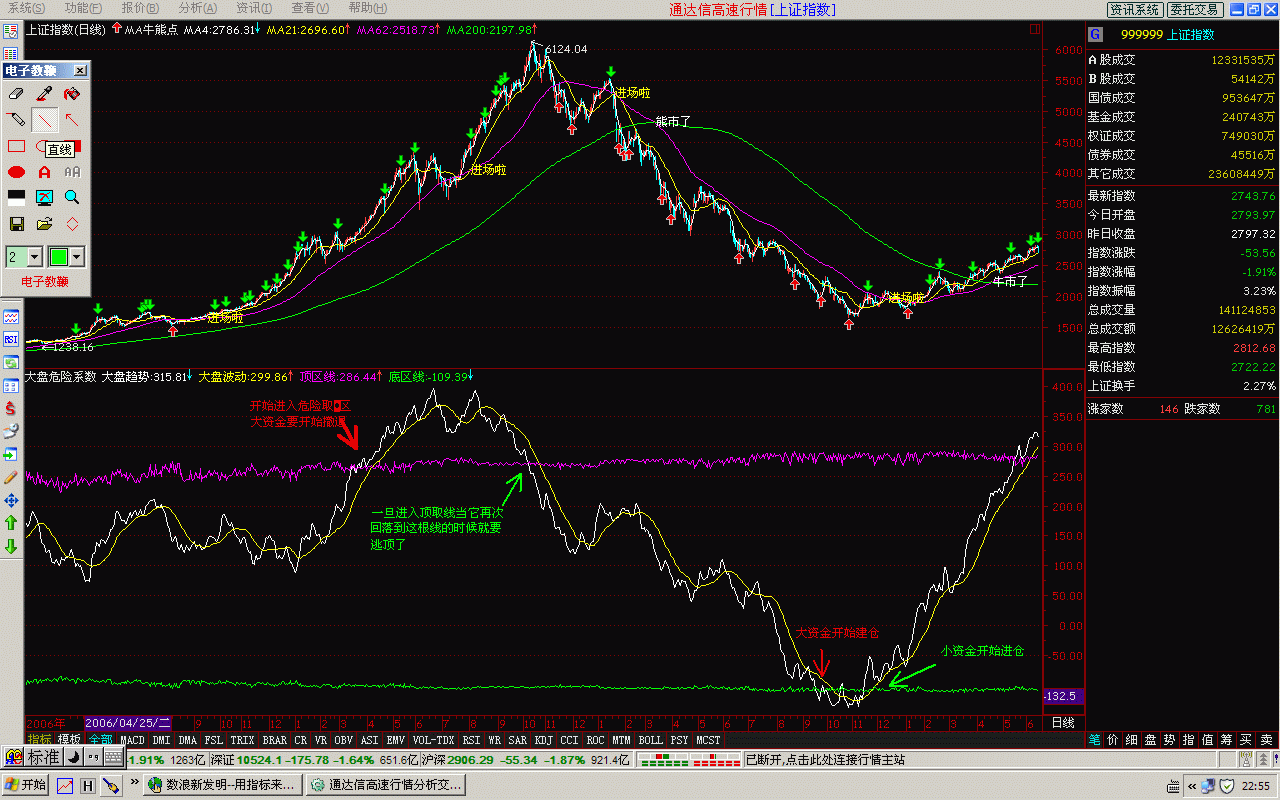Click the G icon beside 999999
Screen dimensions: 1280x800
[x=1095, y=34]
